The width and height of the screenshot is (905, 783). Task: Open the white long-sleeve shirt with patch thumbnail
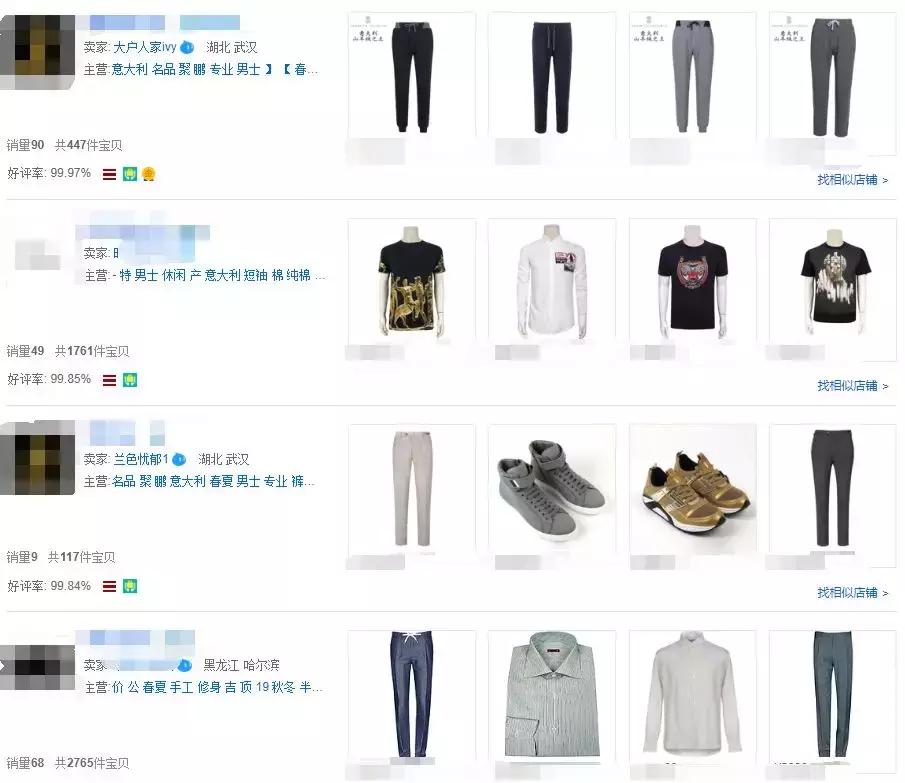pyautogui.click(x=552, y=282)
